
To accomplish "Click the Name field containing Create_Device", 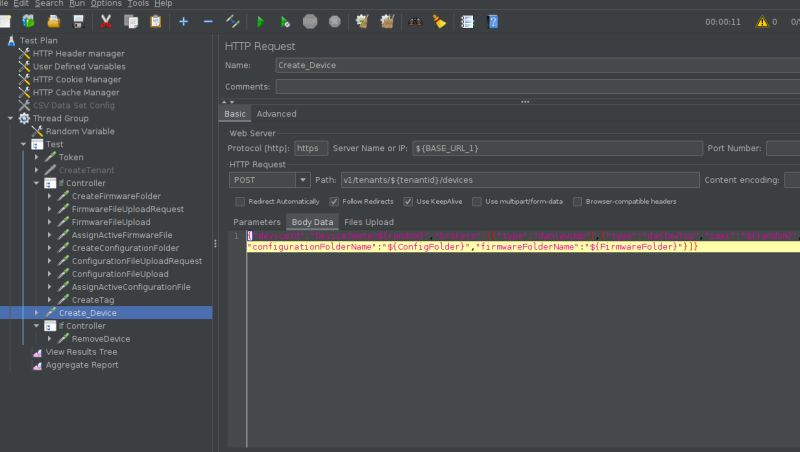I will pos(538,65).
